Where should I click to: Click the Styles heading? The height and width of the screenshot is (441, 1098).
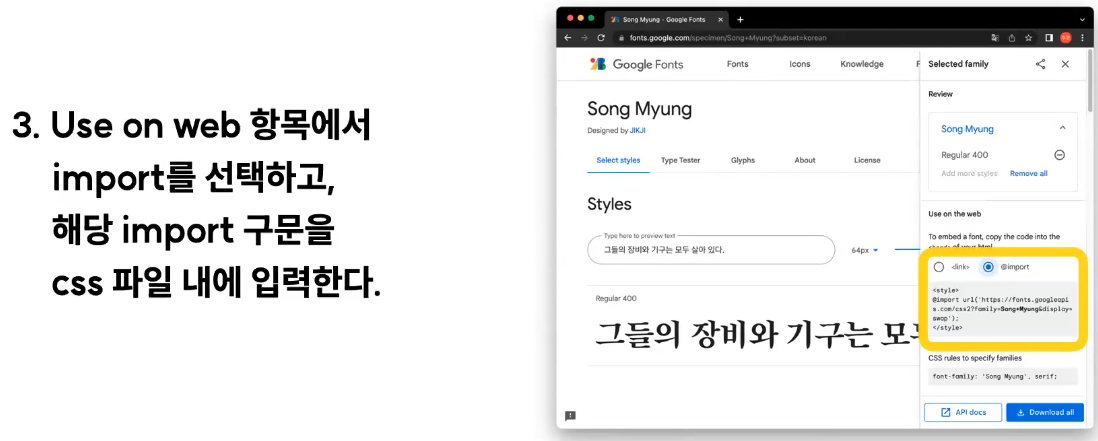point(609,204)
